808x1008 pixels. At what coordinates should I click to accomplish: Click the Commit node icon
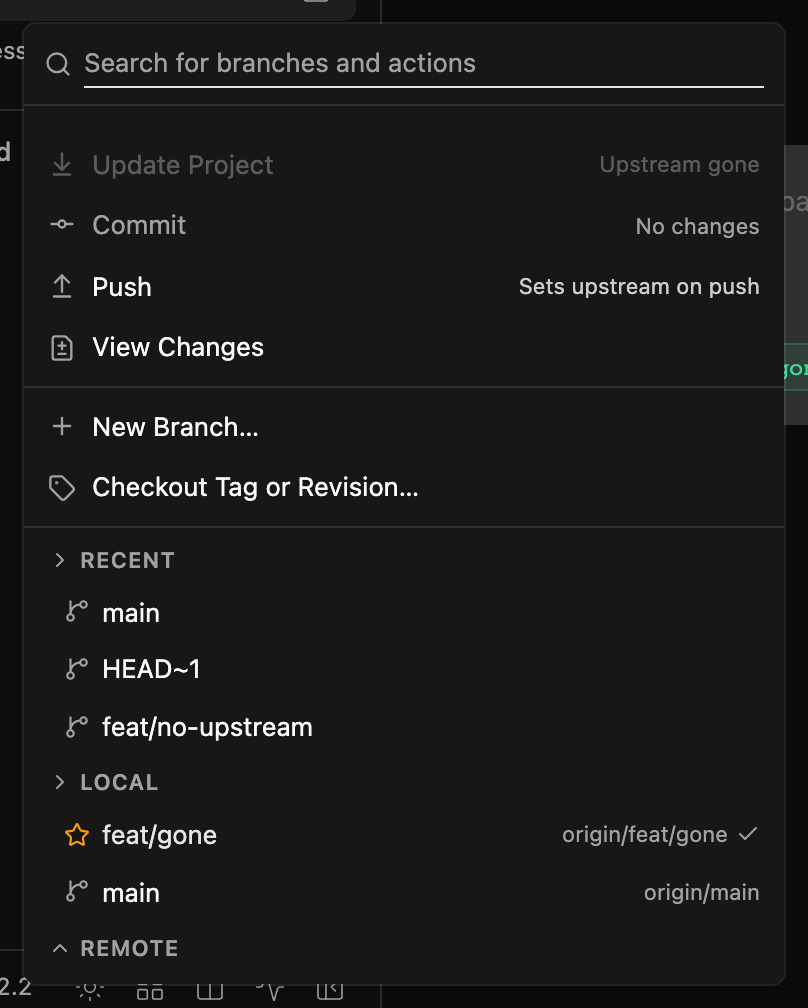tap(62, 224)
